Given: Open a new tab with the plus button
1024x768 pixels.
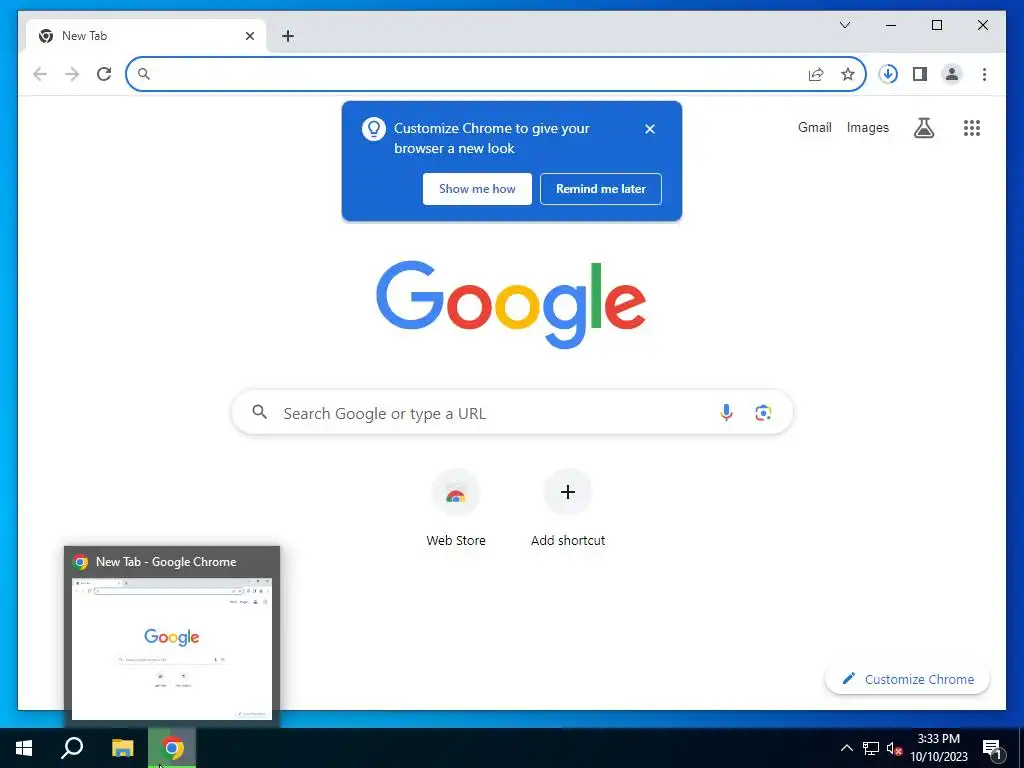Looking at the screenshot, I should click(288, 36).
